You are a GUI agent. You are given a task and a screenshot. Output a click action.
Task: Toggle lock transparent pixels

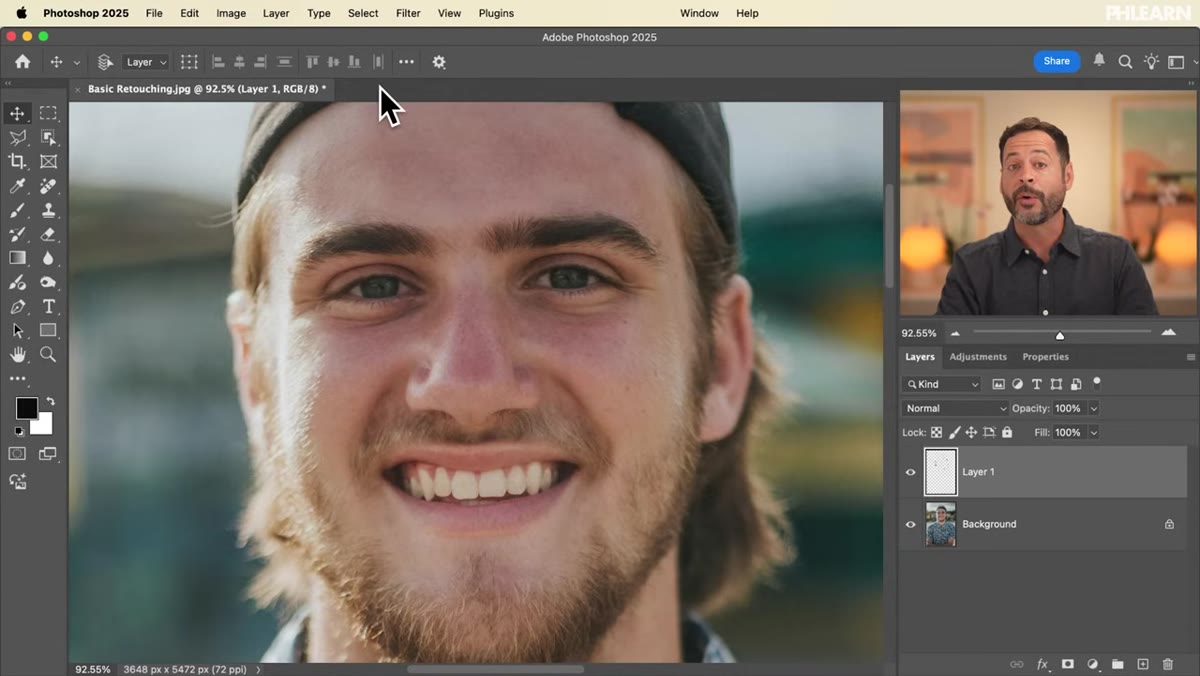click(937, 432)
